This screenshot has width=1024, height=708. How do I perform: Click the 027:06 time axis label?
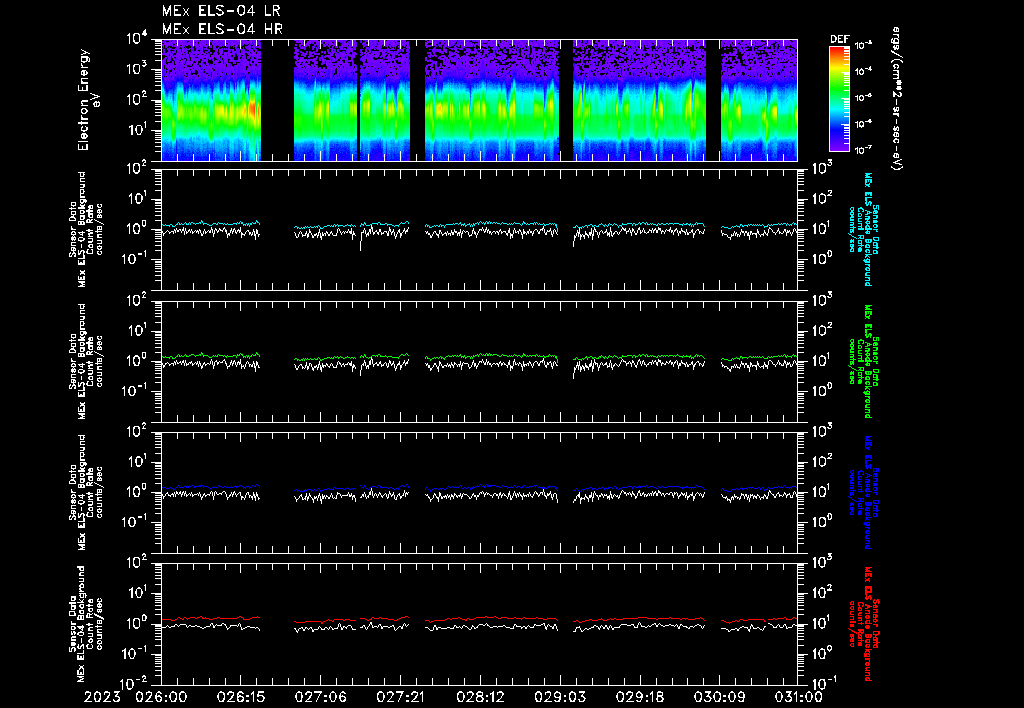point(321,697)
